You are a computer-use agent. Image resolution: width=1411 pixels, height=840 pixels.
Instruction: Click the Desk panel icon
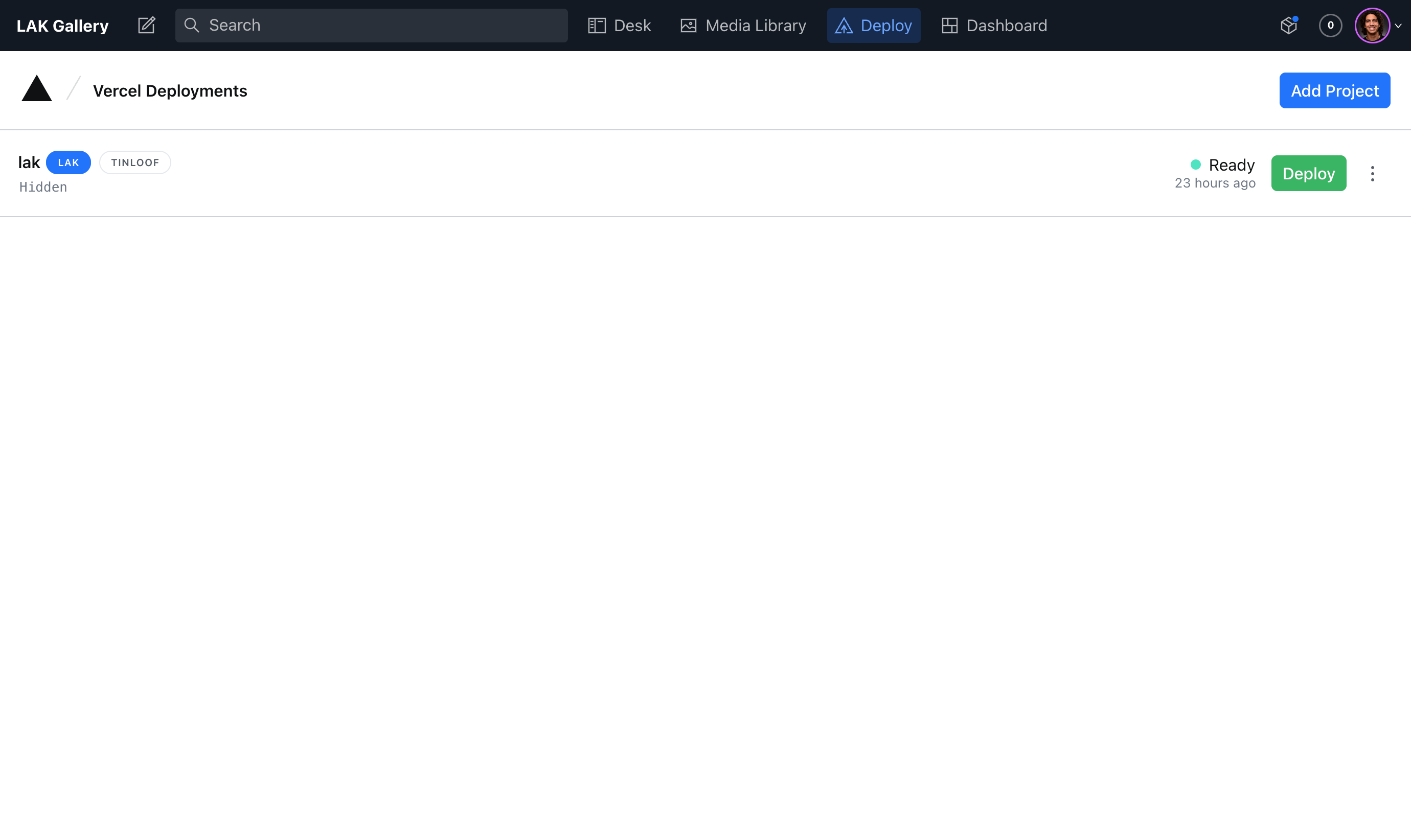pyautogui.click(x=597, y=26)
